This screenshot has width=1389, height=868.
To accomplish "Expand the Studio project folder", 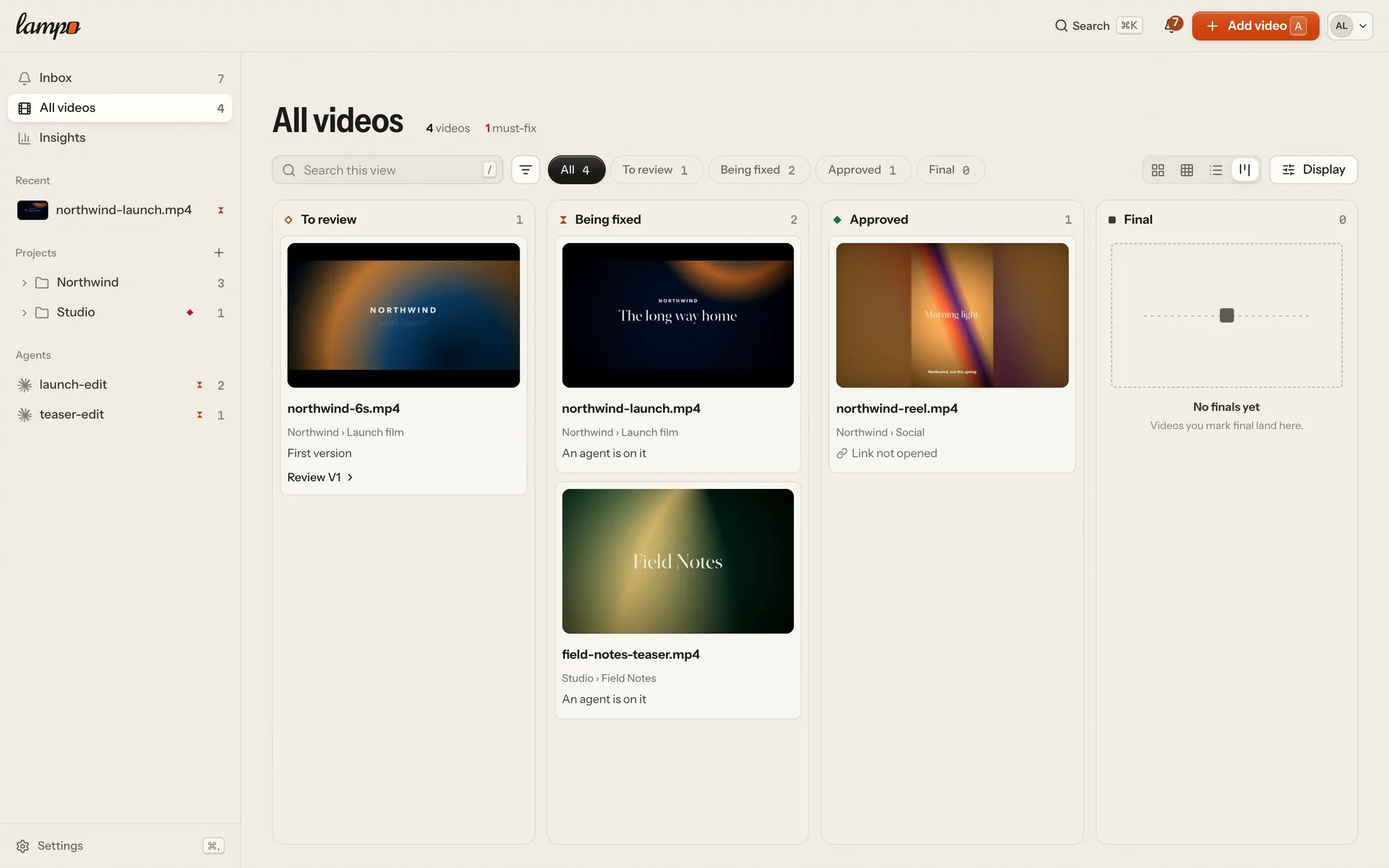I will (x=24, y=312).
